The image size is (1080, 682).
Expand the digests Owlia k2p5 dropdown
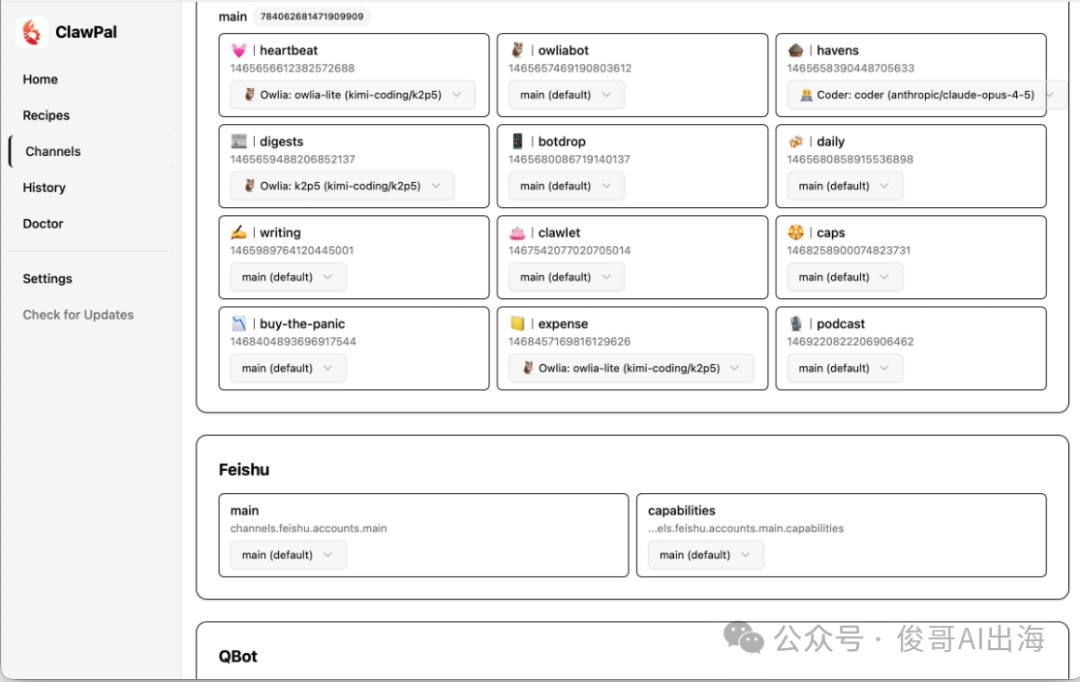341,186
